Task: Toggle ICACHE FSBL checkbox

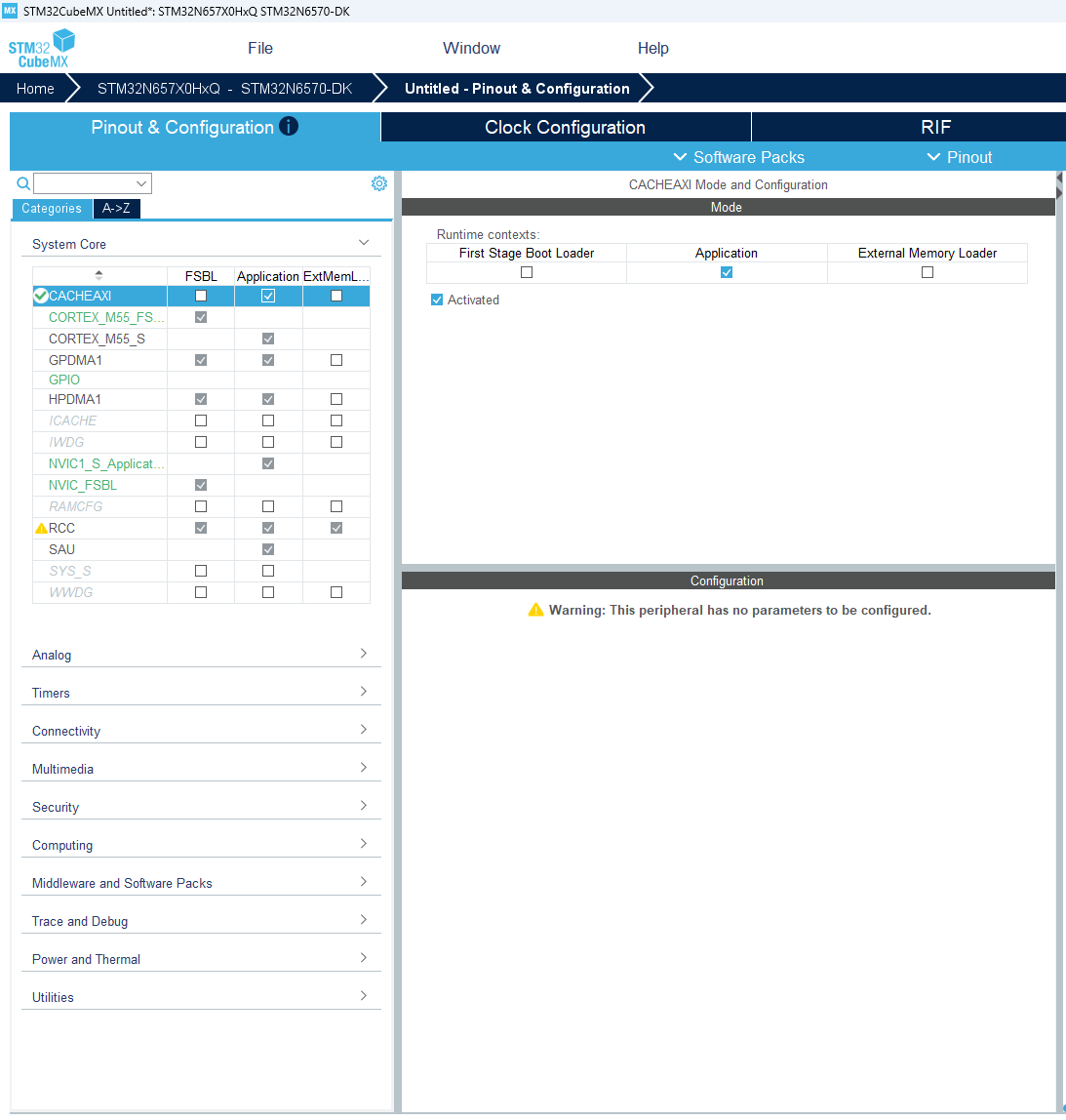Action: click(201, 420)
